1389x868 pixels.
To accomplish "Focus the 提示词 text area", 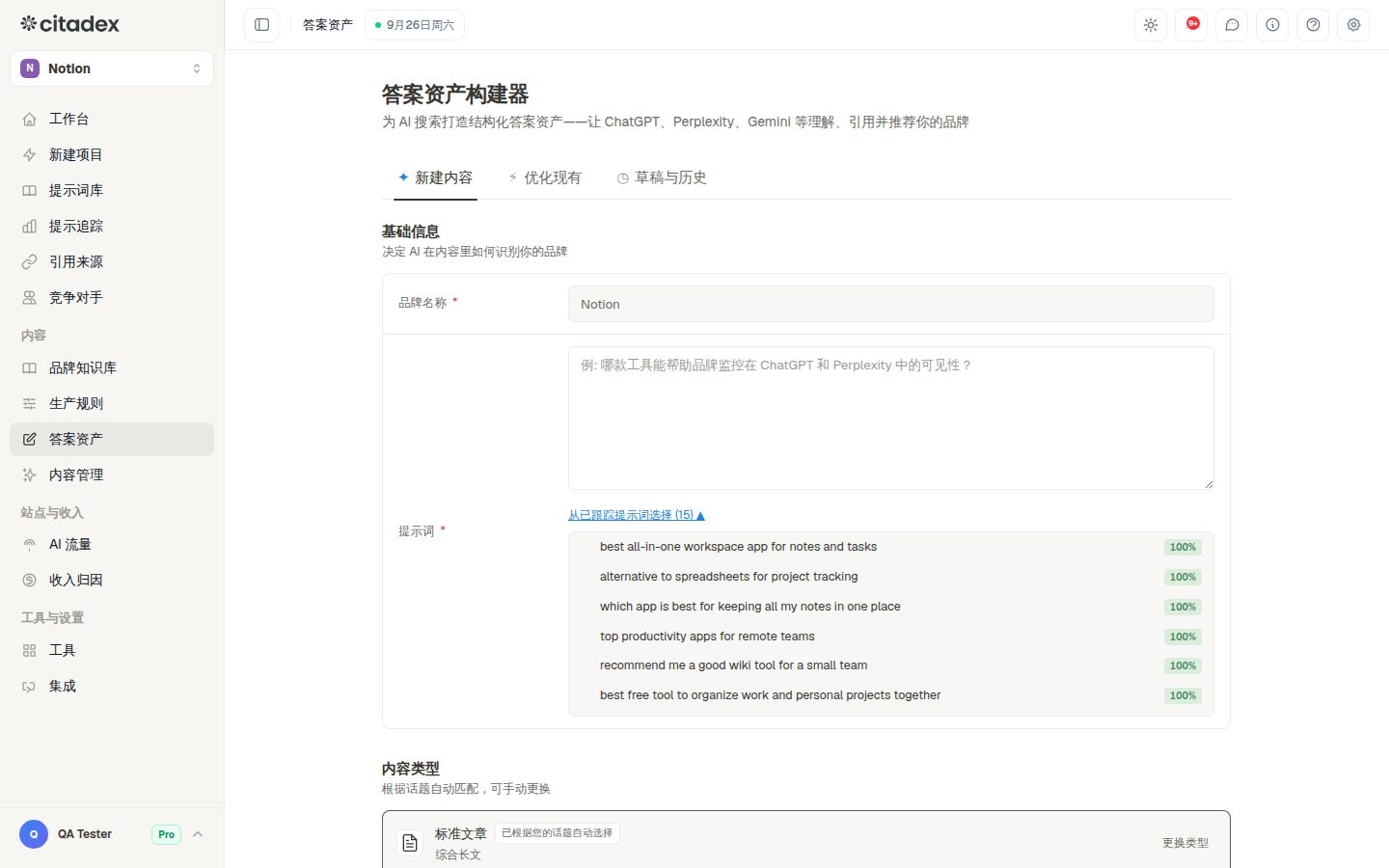I will (890, 418).
